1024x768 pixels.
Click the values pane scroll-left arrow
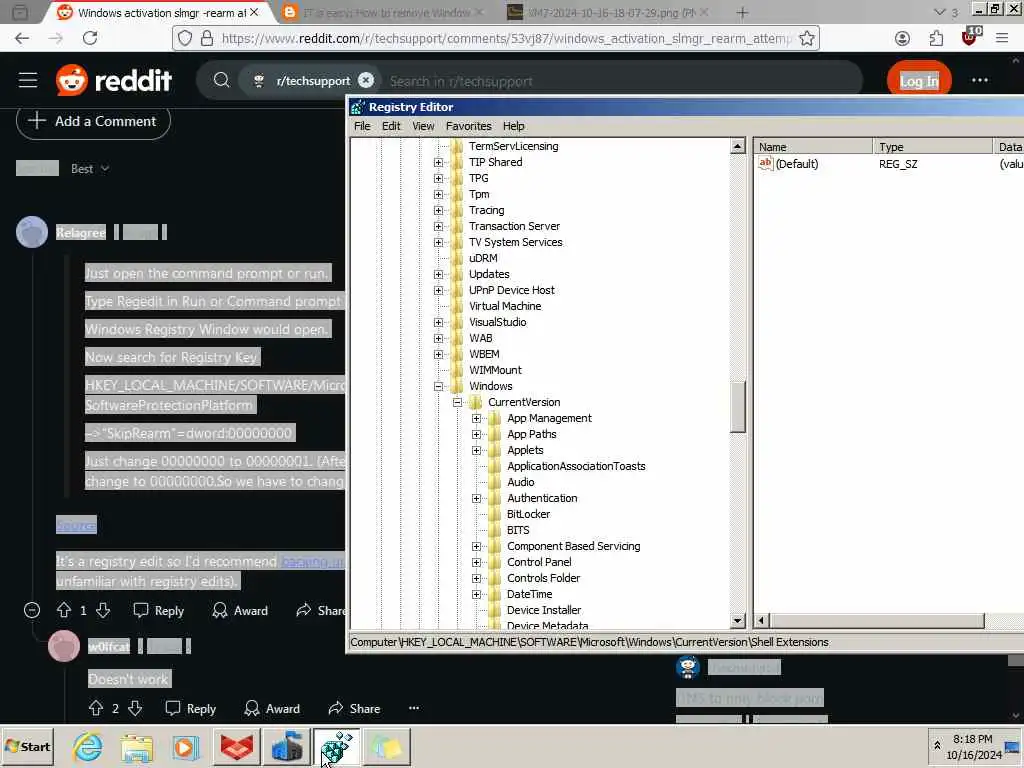point(762,620)
